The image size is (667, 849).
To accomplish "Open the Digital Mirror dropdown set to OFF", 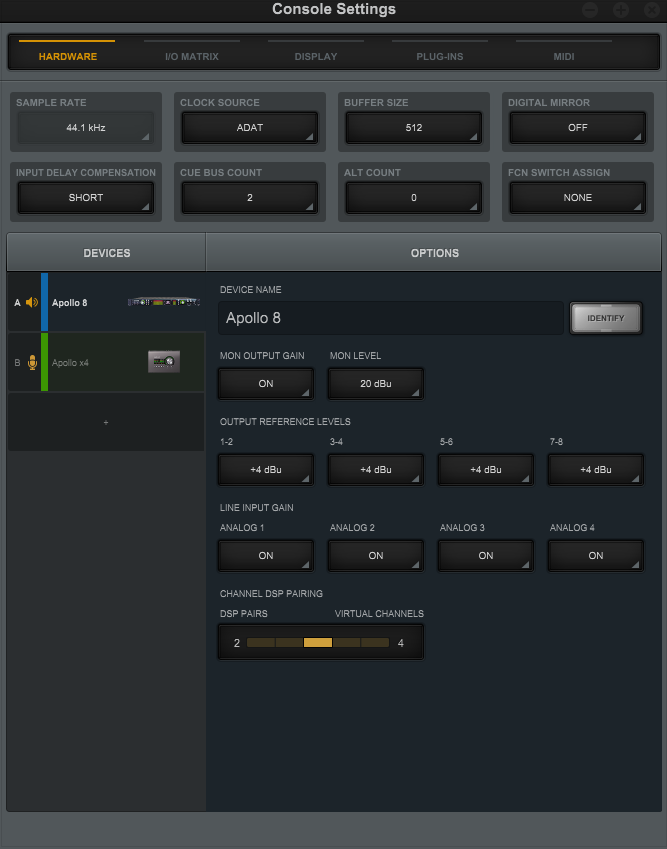I will (578, 128).
